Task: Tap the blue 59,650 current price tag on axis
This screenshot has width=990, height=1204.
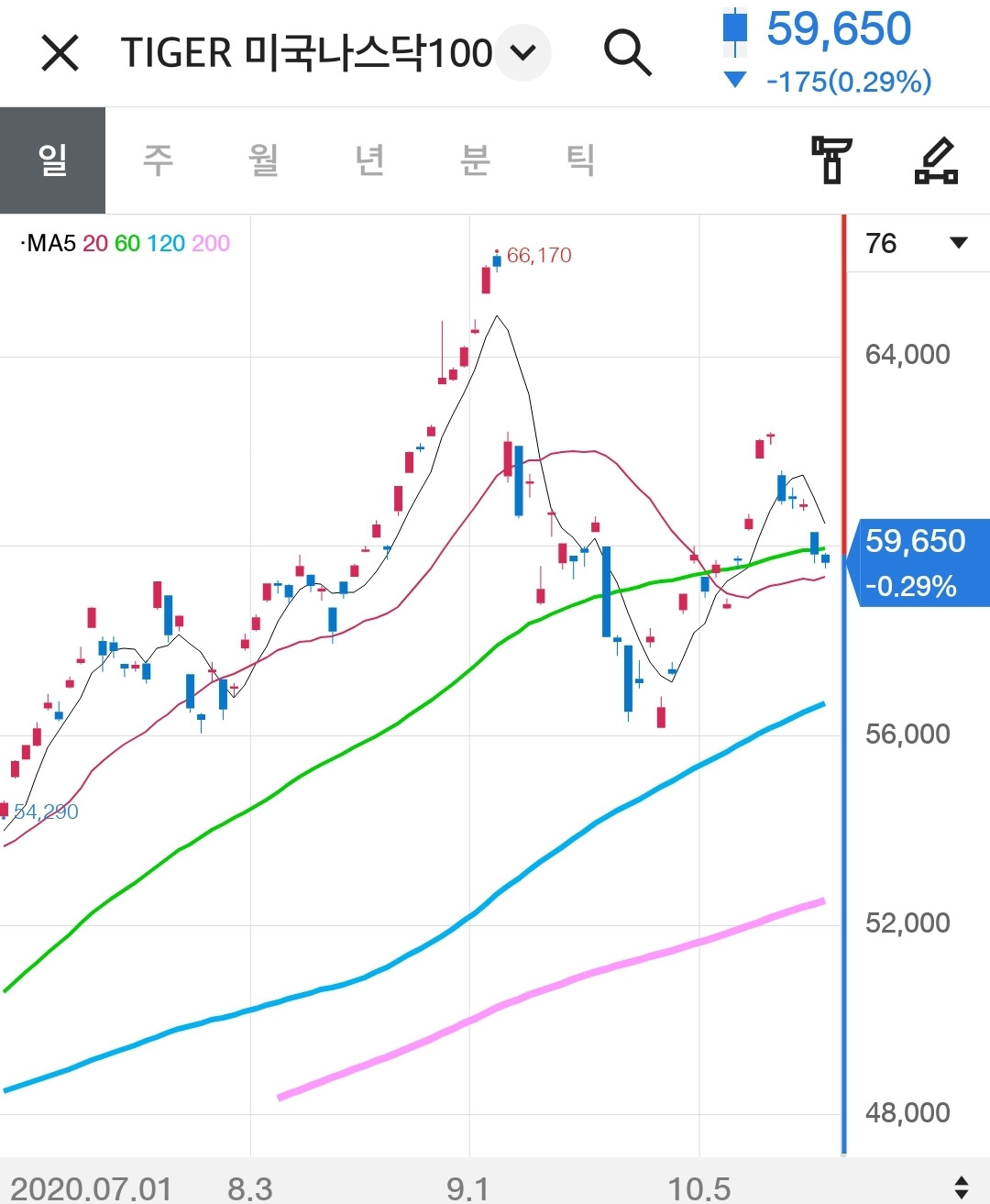Action: pyautogui.click(x=917, y=563)
